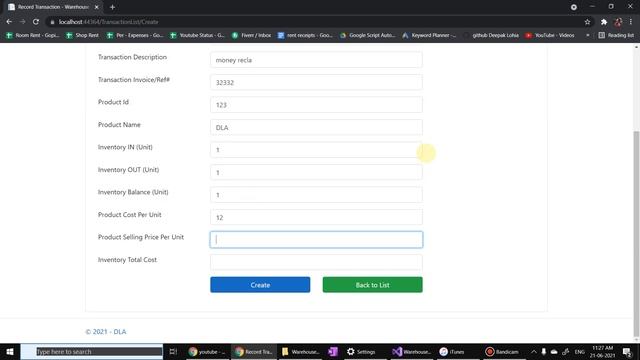Bookmark this page with star icon
This screenshot has width=640, height=360.
click(587, 22)
